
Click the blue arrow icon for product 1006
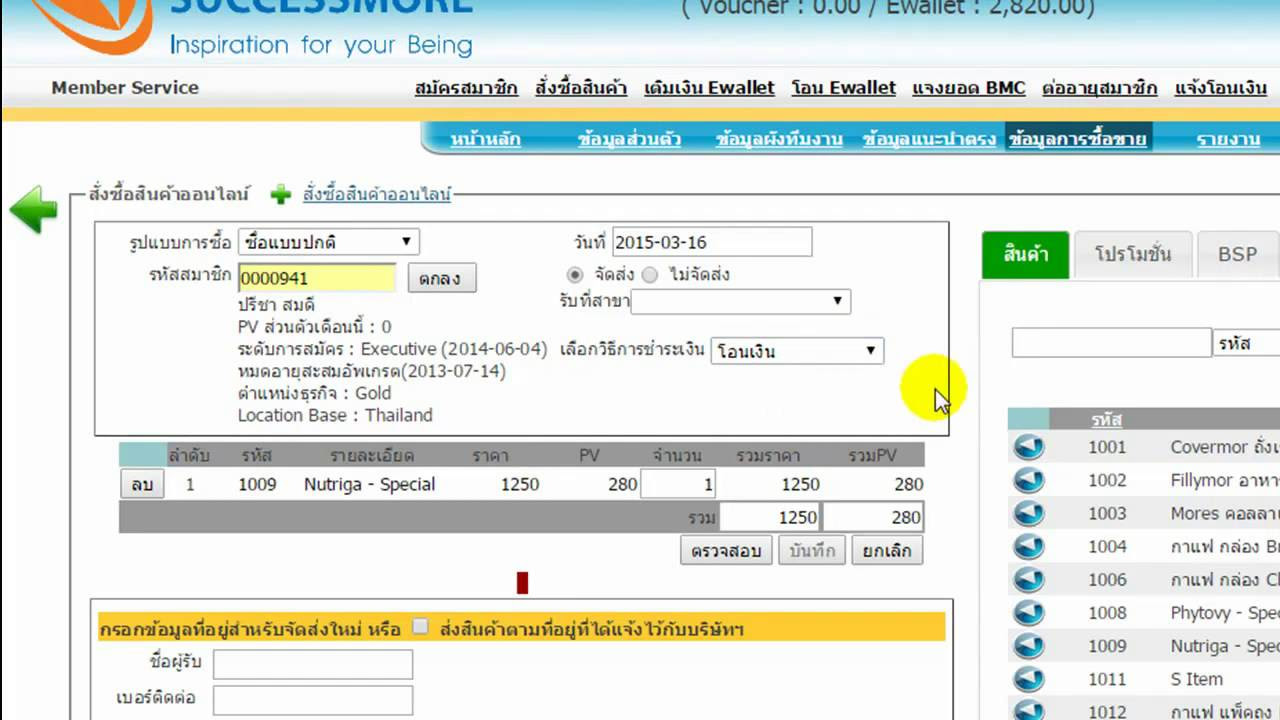(1029, 579)
